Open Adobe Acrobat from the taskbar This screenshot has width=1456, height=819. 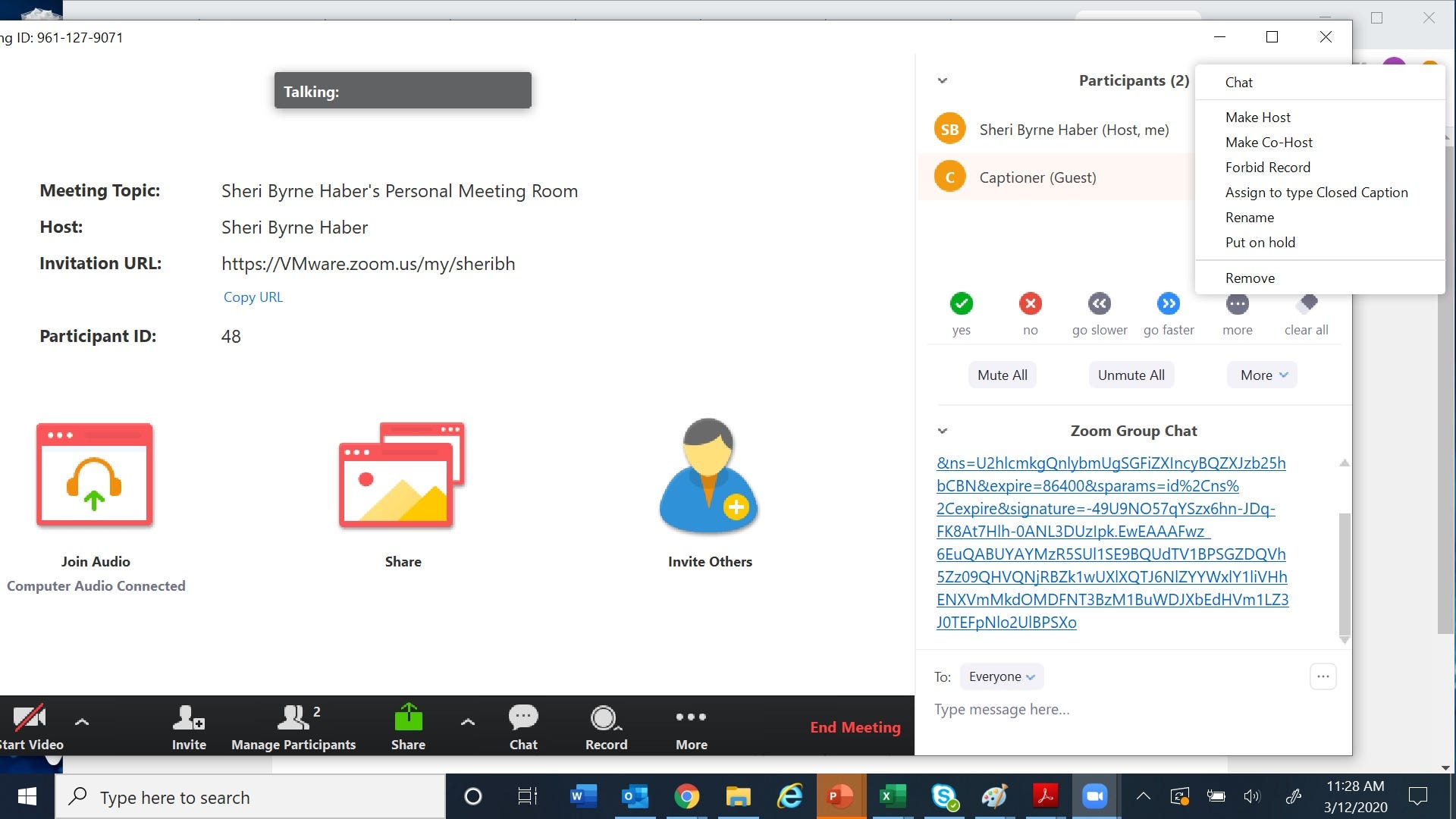1046,796
